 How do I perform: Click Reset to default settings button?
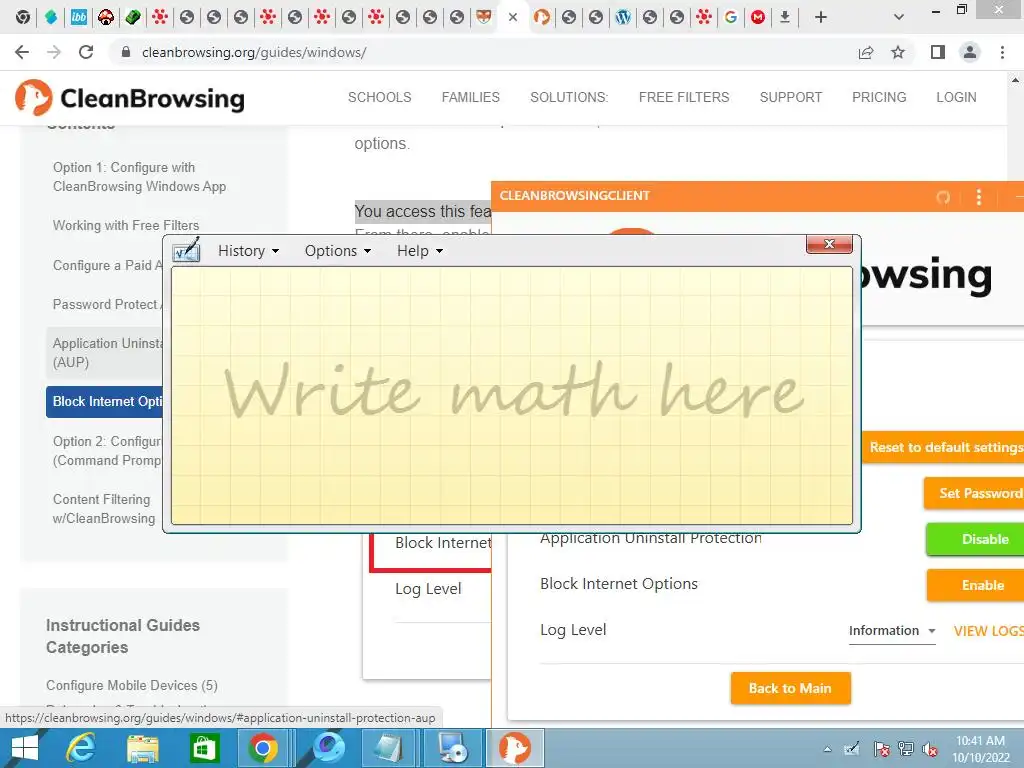[x=944, y=447]
